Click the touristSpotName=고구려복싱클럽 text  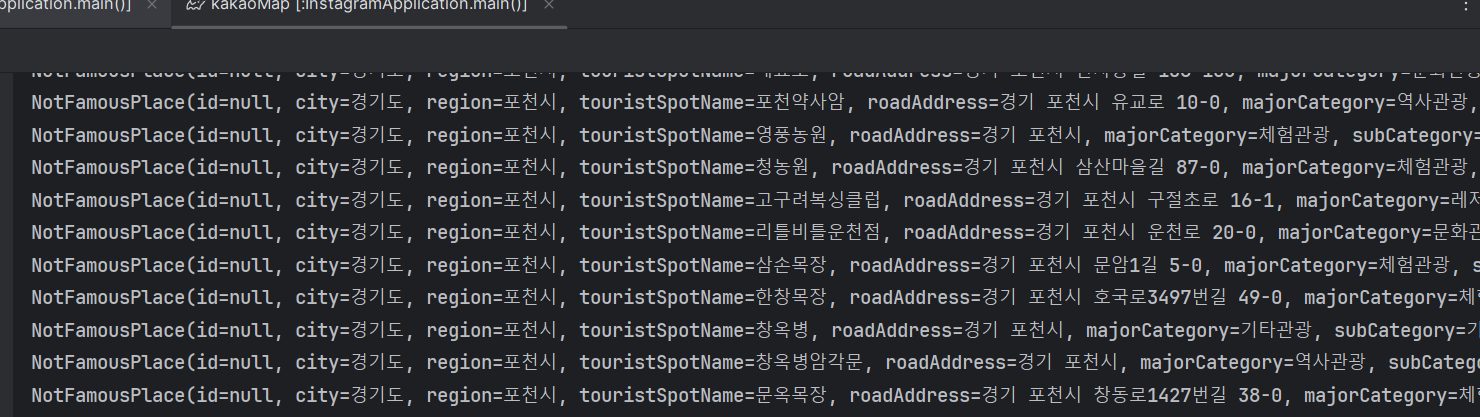click(x=732, y=200)
